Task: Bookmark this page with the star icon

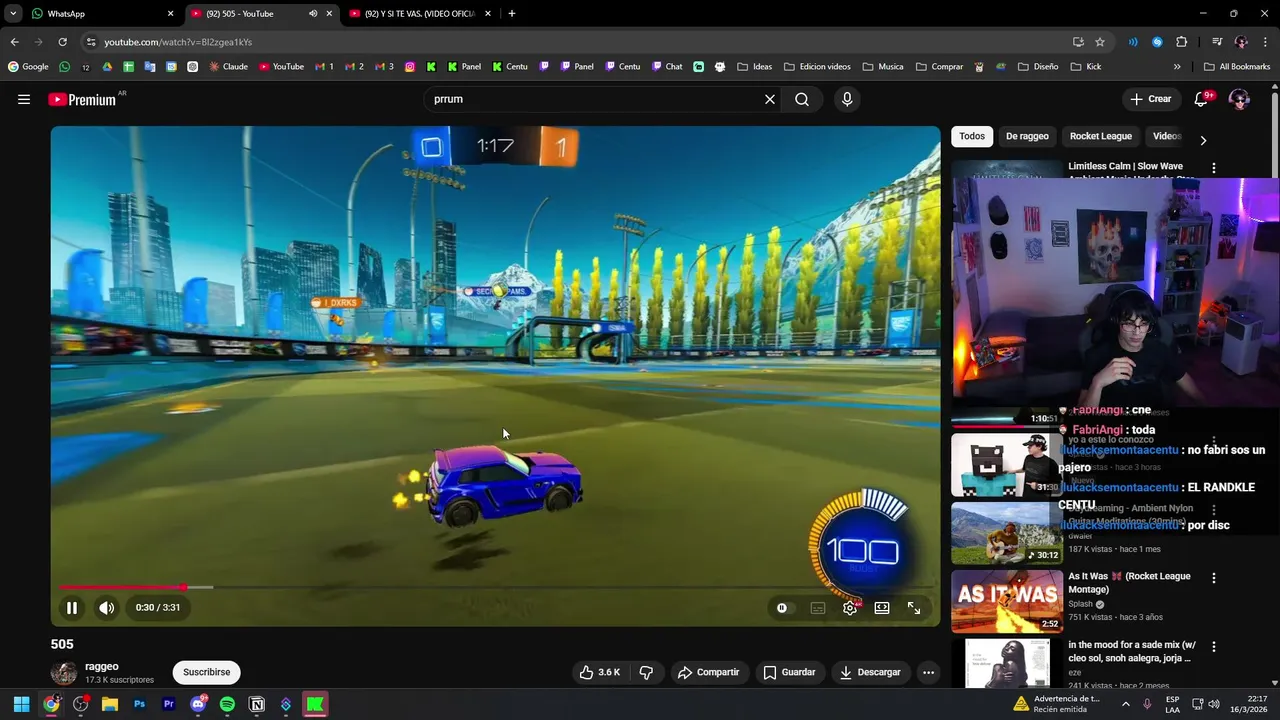Action: [1100, 42]
